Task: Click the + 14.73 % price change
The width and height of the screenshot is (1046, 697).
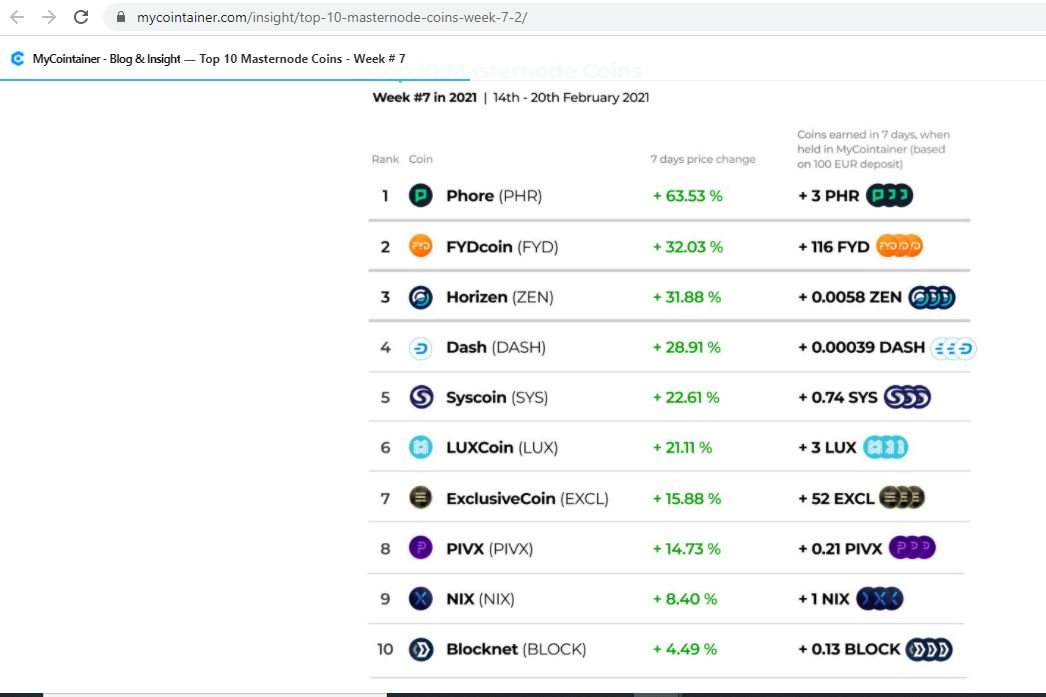Action: tap(686, 549)
